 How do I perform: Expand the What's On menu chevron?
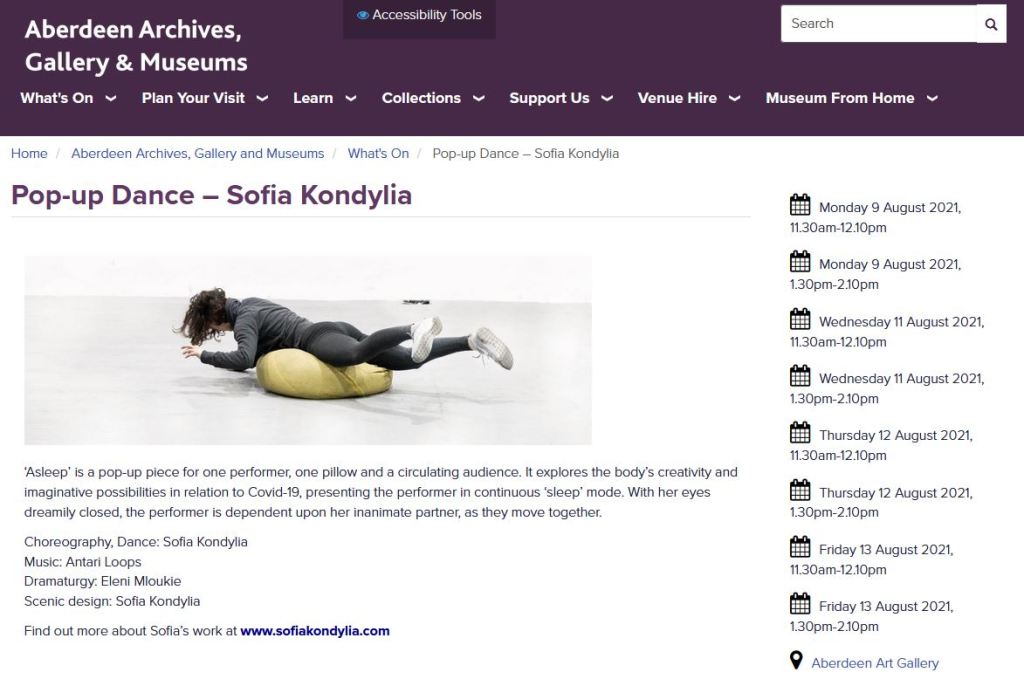(111, 99)
